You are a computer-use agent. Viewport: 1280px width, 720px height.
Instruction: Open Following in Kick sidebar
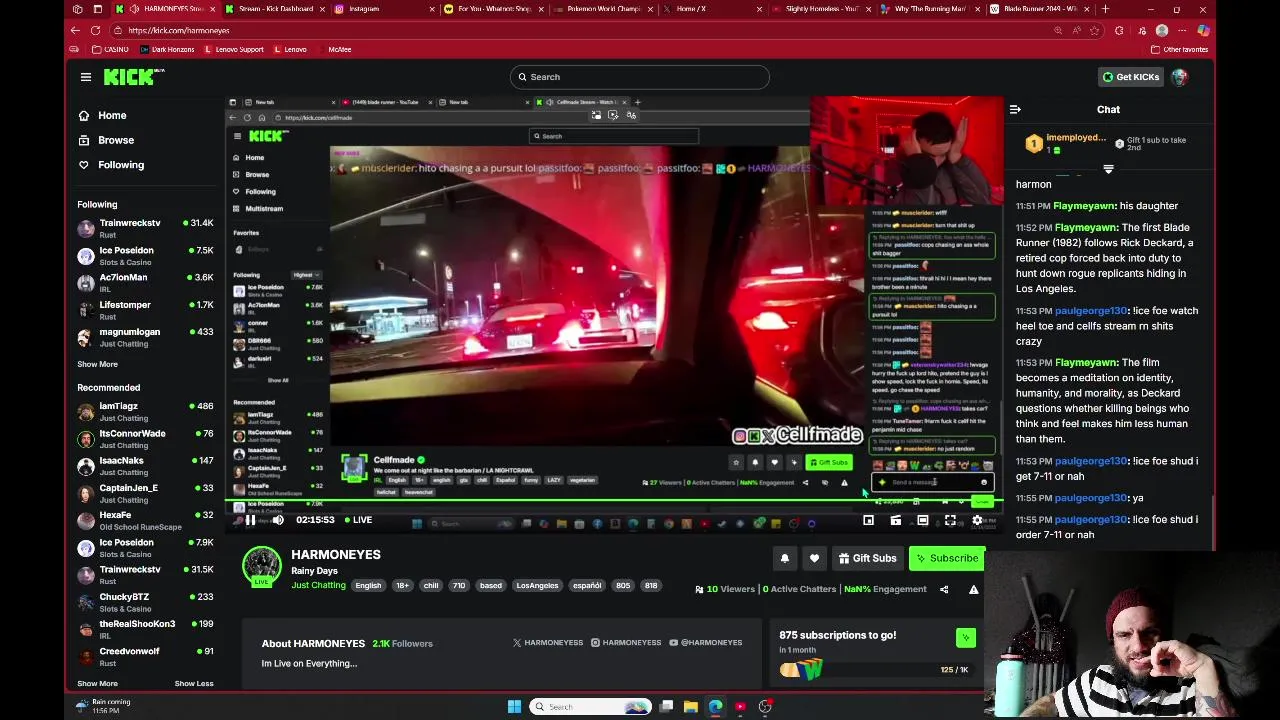pyautogui.click(x=121, y=165)
